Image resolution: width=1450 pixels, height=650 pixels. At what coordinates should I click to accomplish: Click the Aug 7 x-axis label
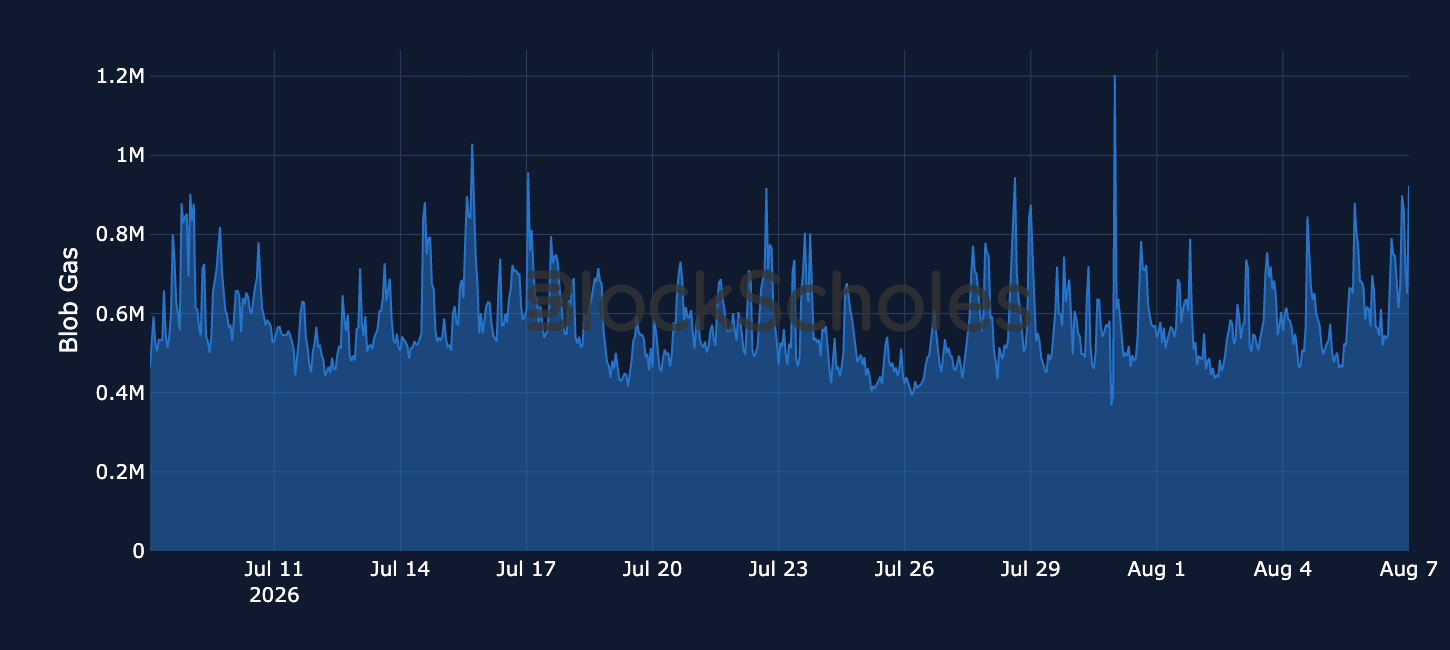[1408, 570]
